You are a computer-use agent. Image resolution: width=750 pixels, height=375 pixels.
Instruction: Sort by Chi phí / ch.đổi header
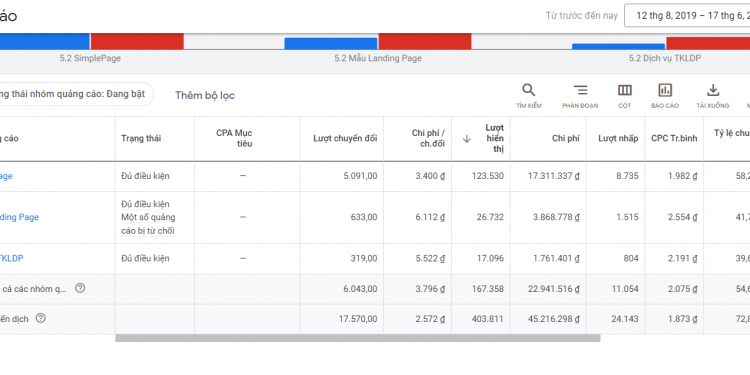pos(428,138)
